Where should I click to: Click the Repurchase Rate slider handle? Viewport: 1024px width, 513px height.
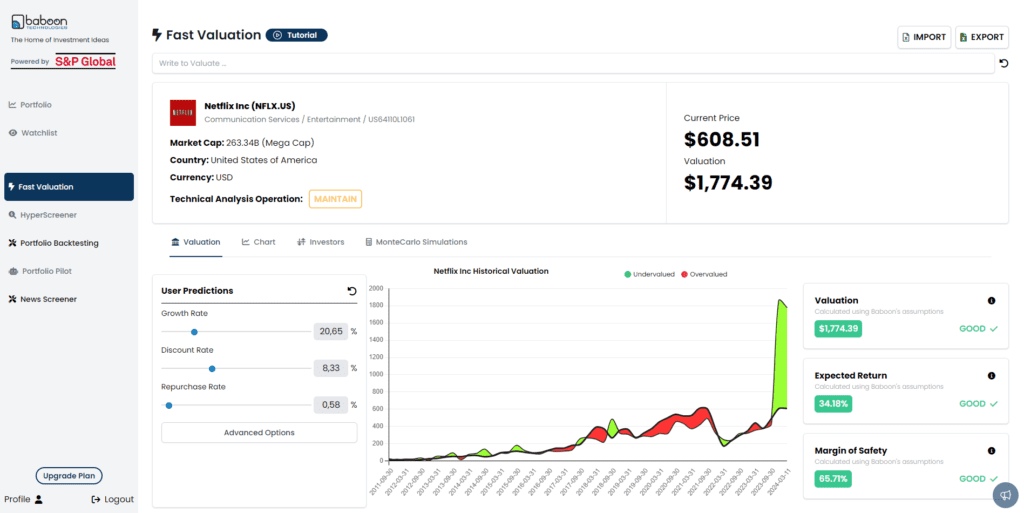click(168, 405)
